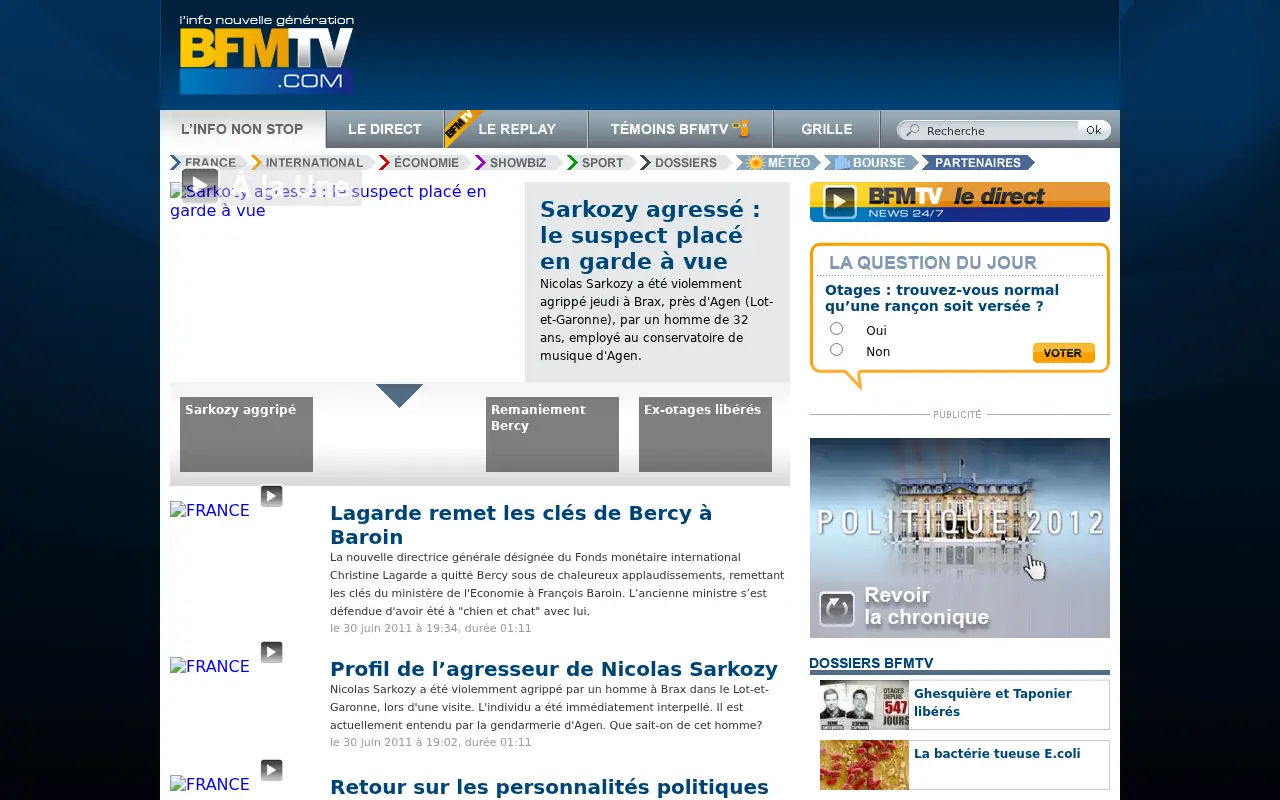Click the Ok search button

1093,130
